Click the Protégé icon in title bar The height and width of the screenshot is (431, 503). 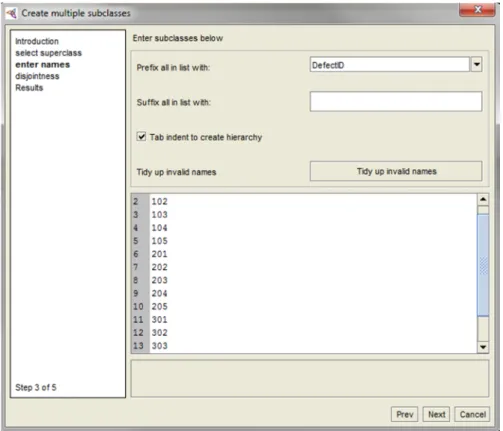(11, 13)
